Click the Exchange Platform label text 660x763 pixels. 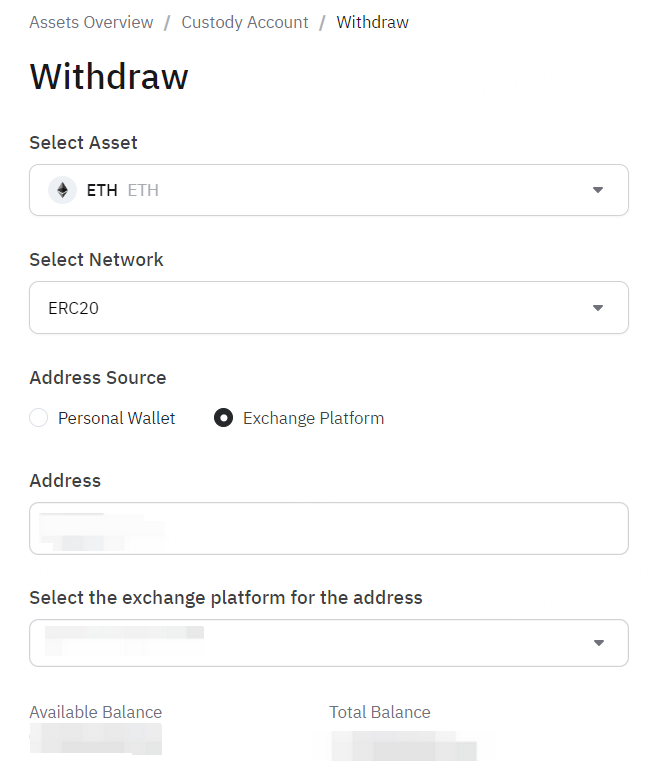[313, 418]
